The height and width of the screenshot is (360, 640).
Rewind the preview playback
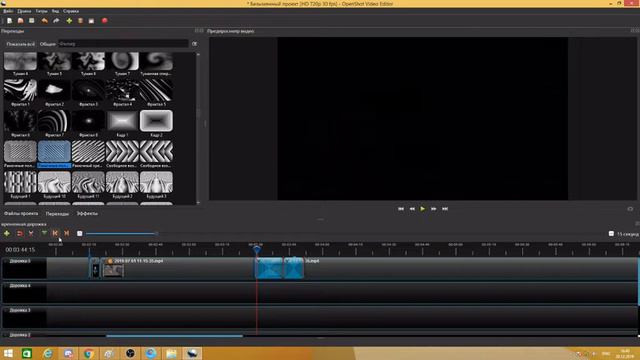pos(412,209)
